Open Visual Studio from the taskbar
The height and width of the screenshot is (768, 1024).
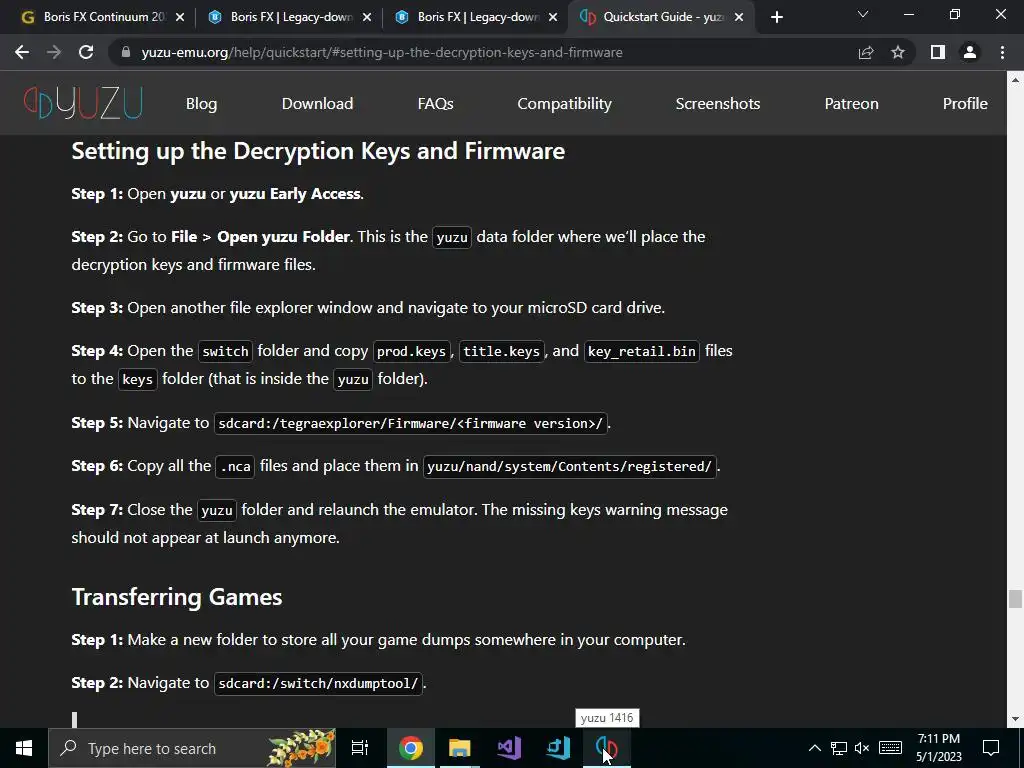(509, 748)
